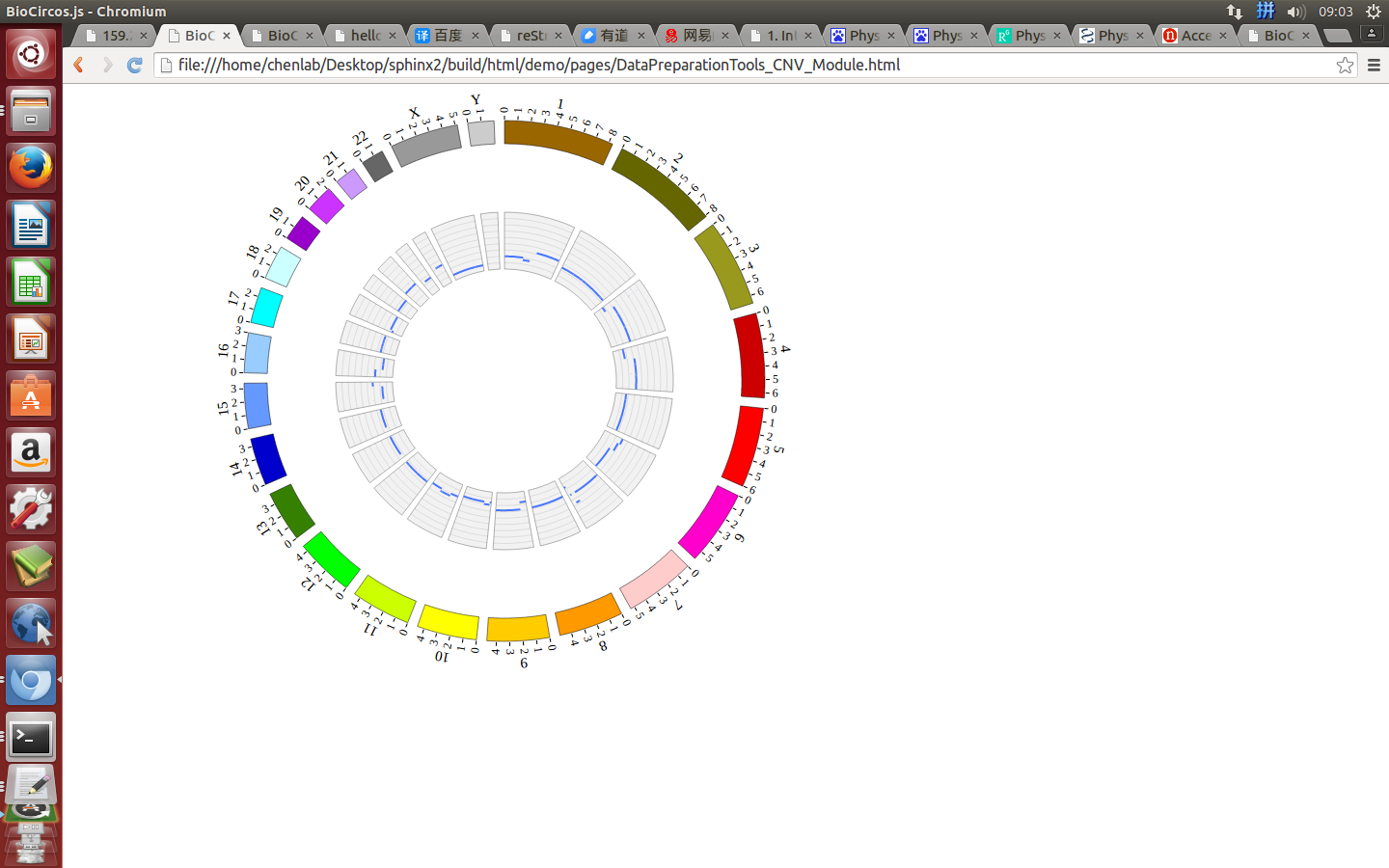
Task: Click dark blue chromosome 14 segment
Action: pos(269,458)
